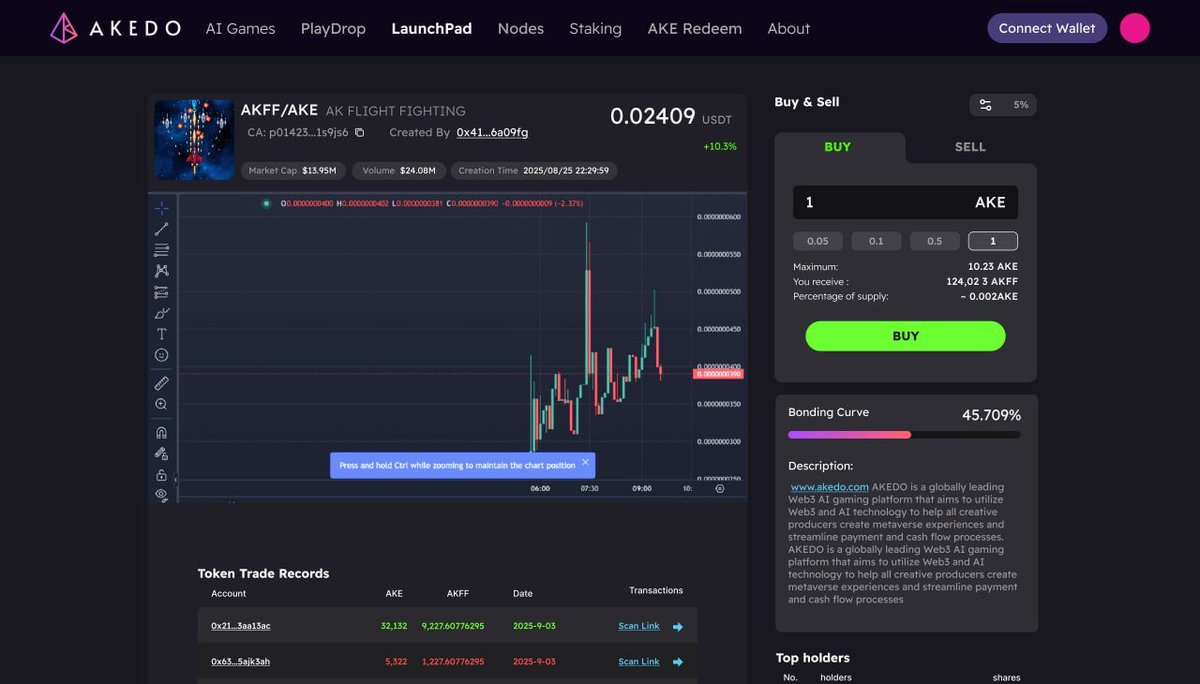1200x684 pixels.
Task: Click Connect Wallet button
Action: pos(1047,28)
